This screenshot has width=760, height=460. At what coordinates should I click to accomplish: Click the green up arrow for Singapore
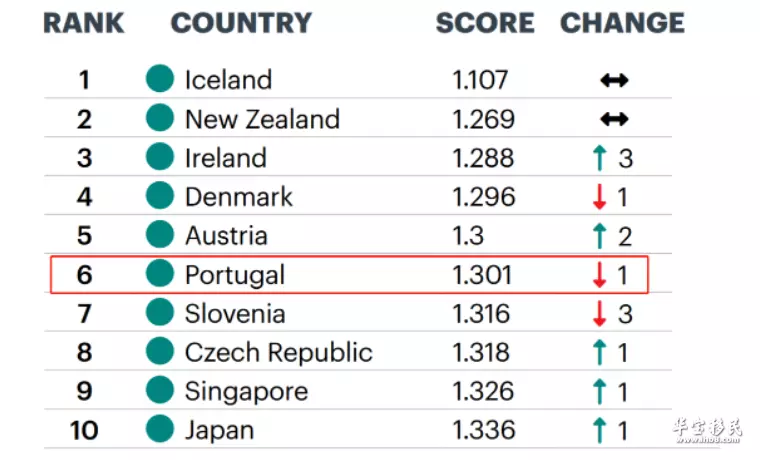coord(600,391)
